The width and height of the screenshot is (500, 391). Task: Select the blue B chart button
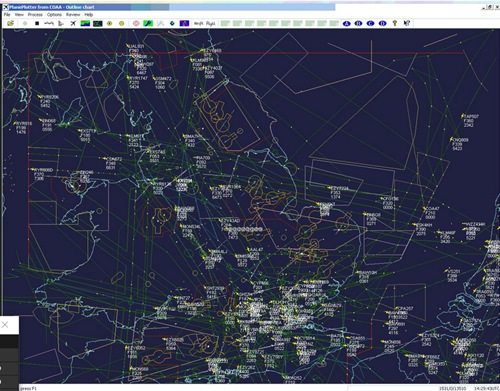359,23
